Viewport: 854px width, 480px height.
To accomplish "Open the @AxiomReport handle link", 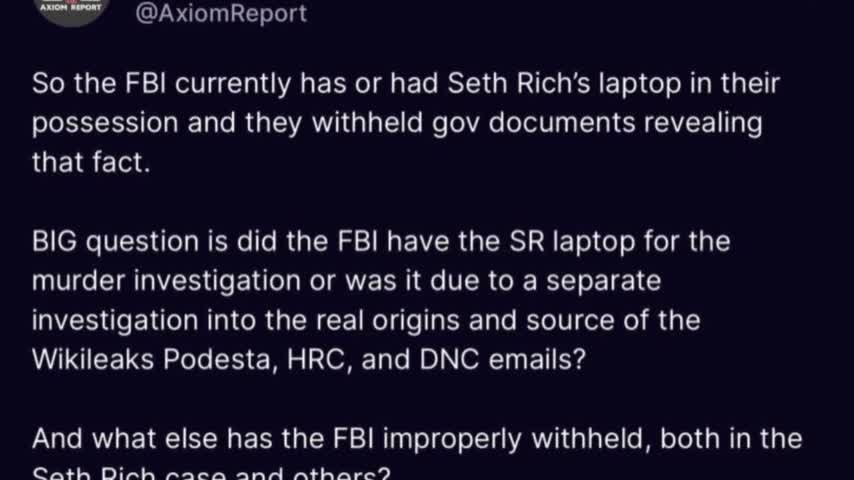I will pyautogui.click(x=220, y=14).
